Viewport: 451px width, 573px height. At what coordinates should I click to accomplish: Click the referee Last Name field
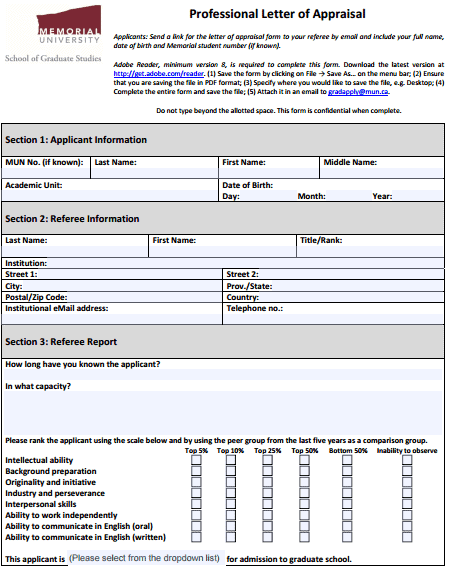pyautogui.click(x=75, y=251)
